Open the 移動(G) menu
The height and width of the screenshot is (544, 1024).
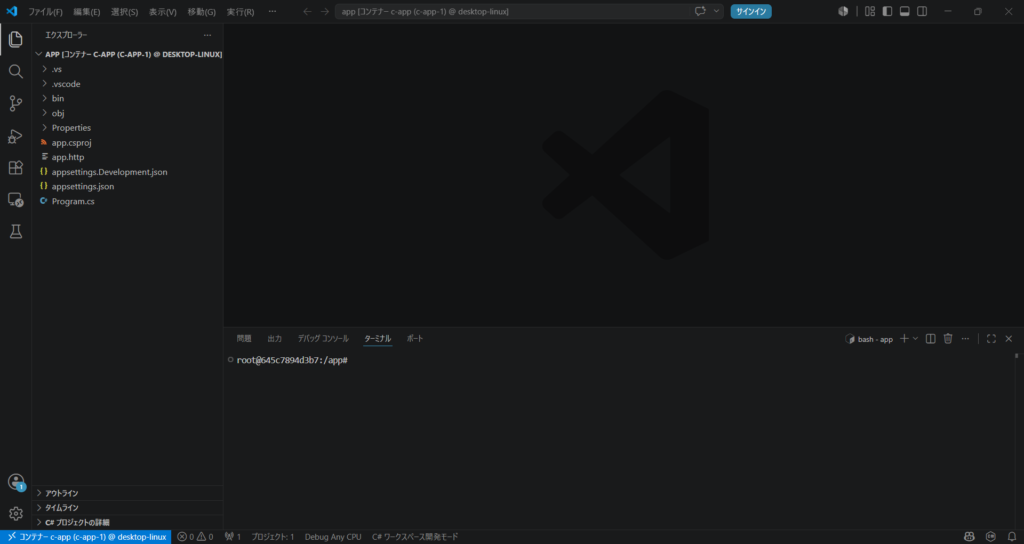(201, 12)
